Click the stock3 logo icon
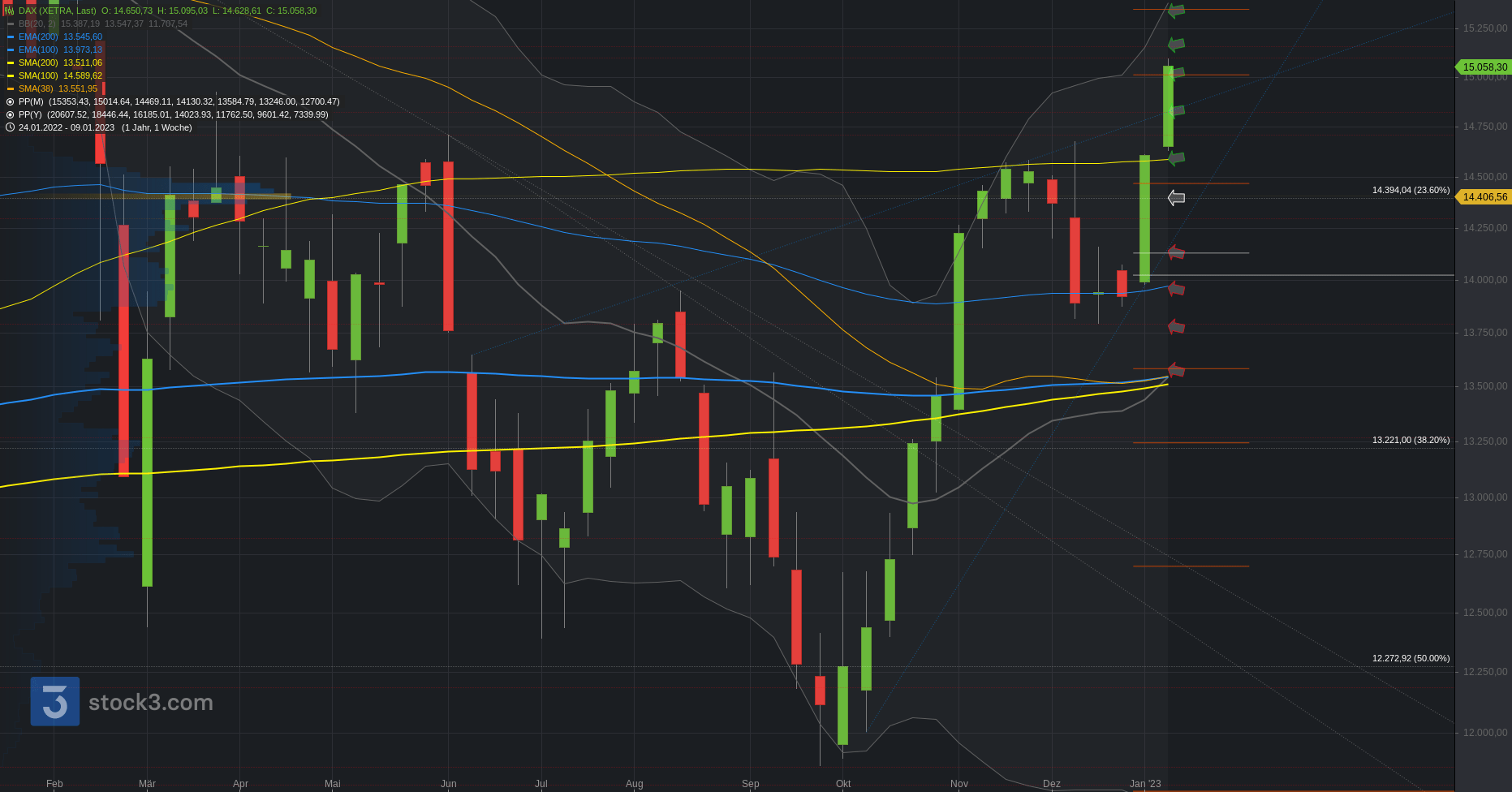The height and width of the screenshot is (792, 1512). point(55,701)
